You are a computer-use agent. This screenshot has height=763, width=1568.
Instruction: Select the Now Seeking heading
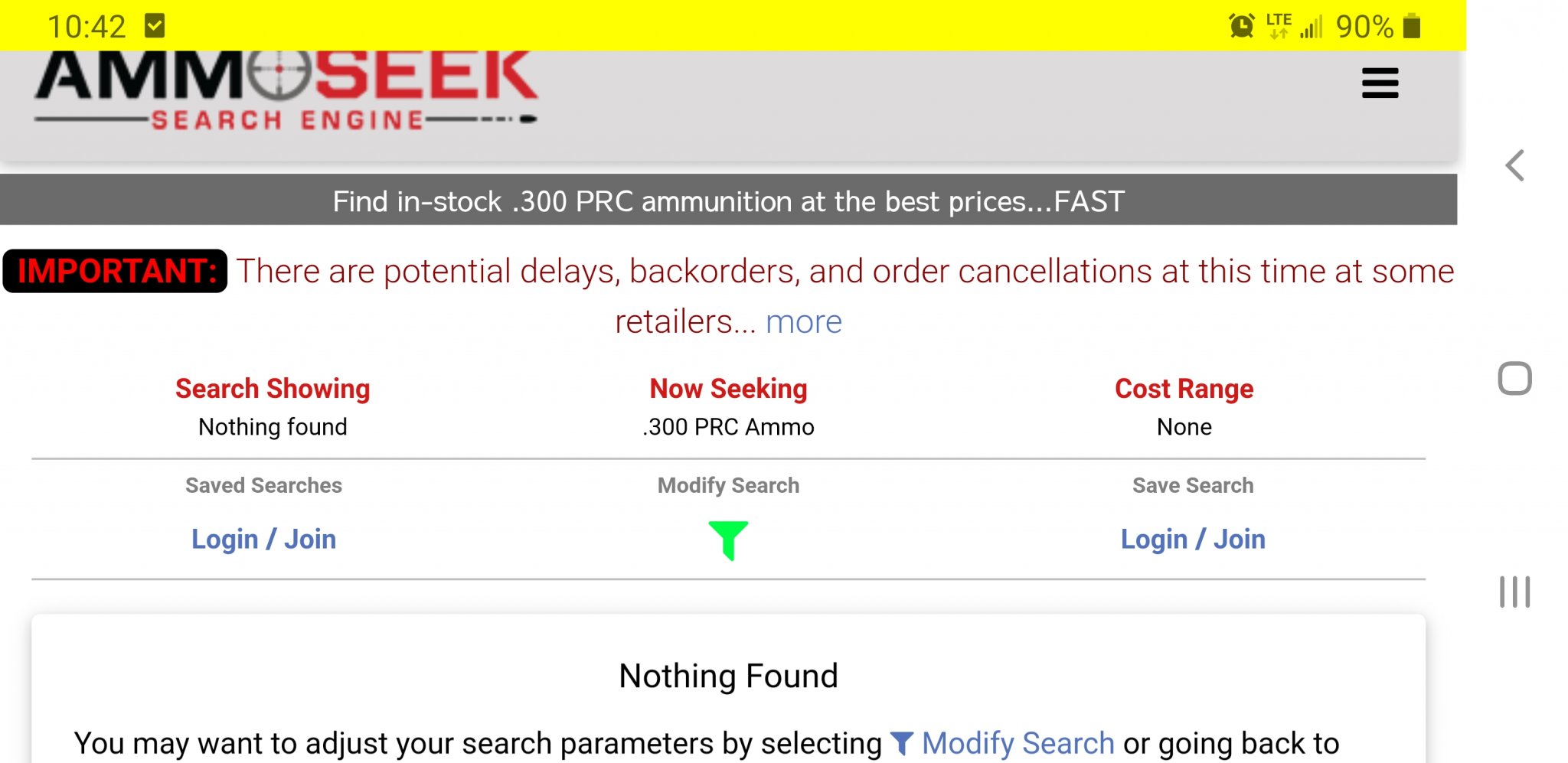coord(728,389)
